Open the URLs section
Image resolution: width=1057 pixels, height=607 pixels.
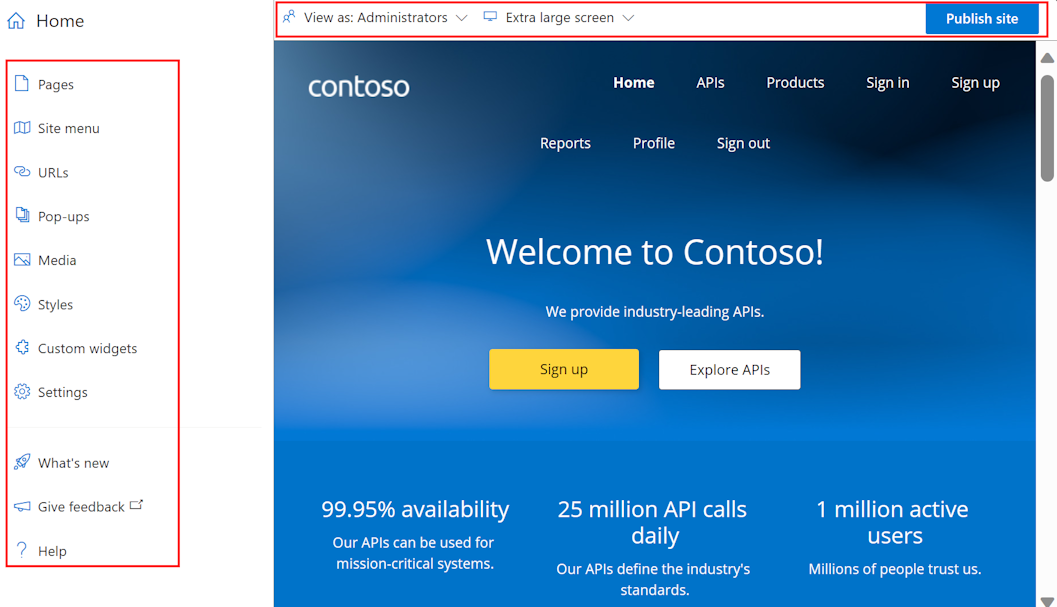click(x=53, y=173)
